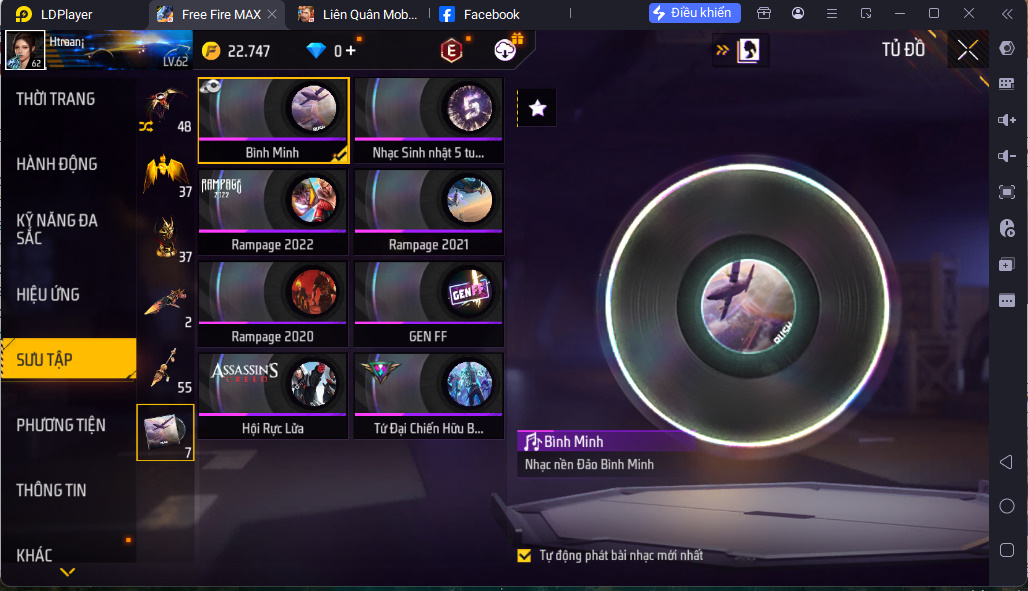Open the music disc collection category
Image resolution: width=1028 pixels, height=591 pixels.
pos(165,432)
